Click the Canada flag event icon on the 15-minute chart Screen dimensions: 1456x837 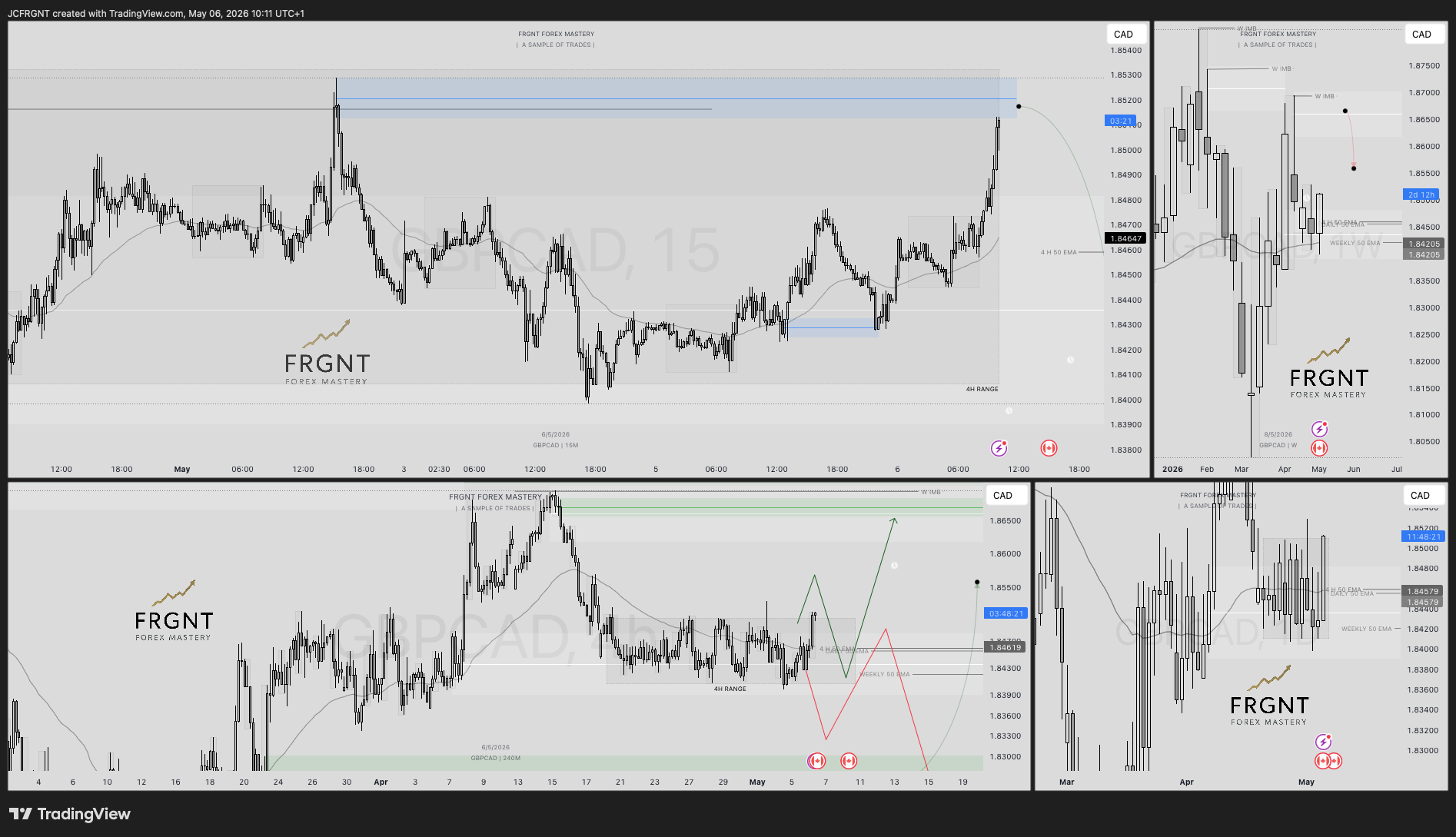tap(1049, 448)
